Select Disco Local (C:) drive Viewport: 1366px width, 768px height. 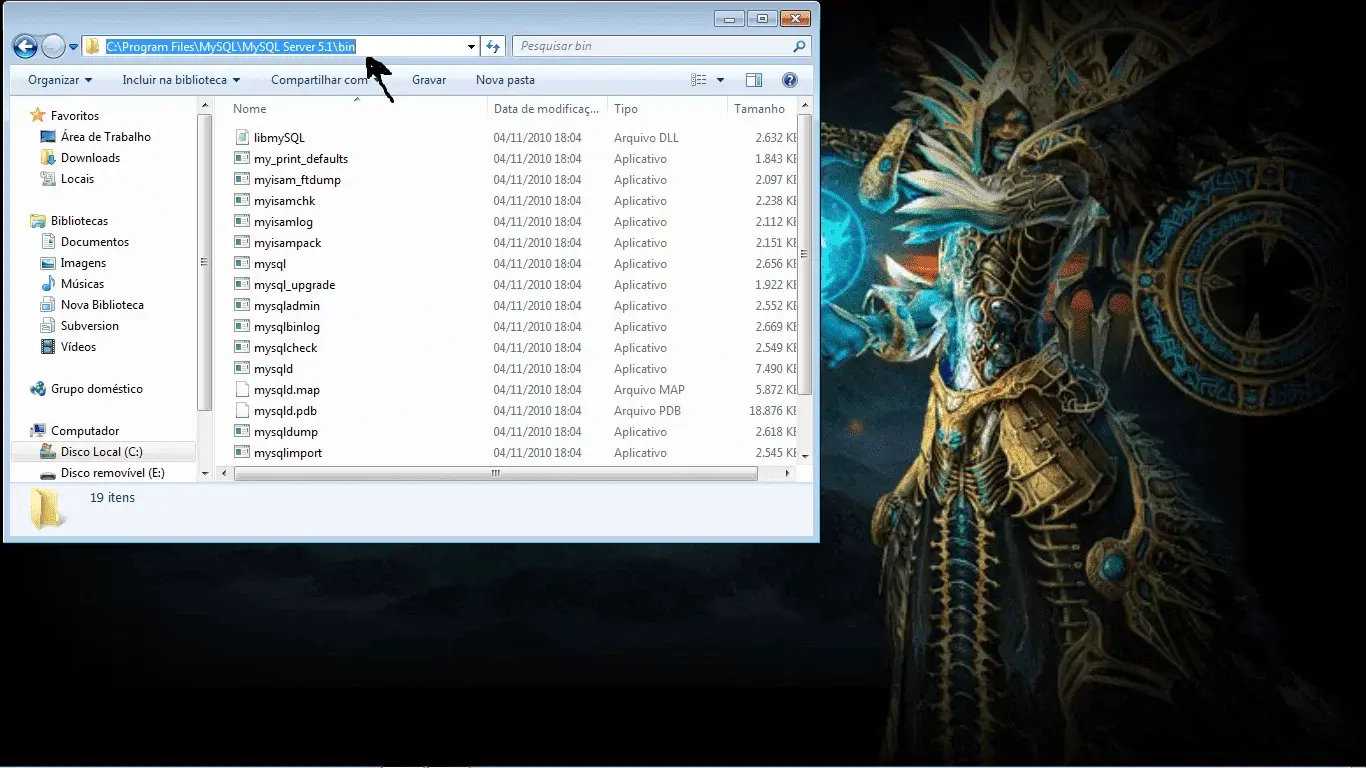[x=102, y=452]
